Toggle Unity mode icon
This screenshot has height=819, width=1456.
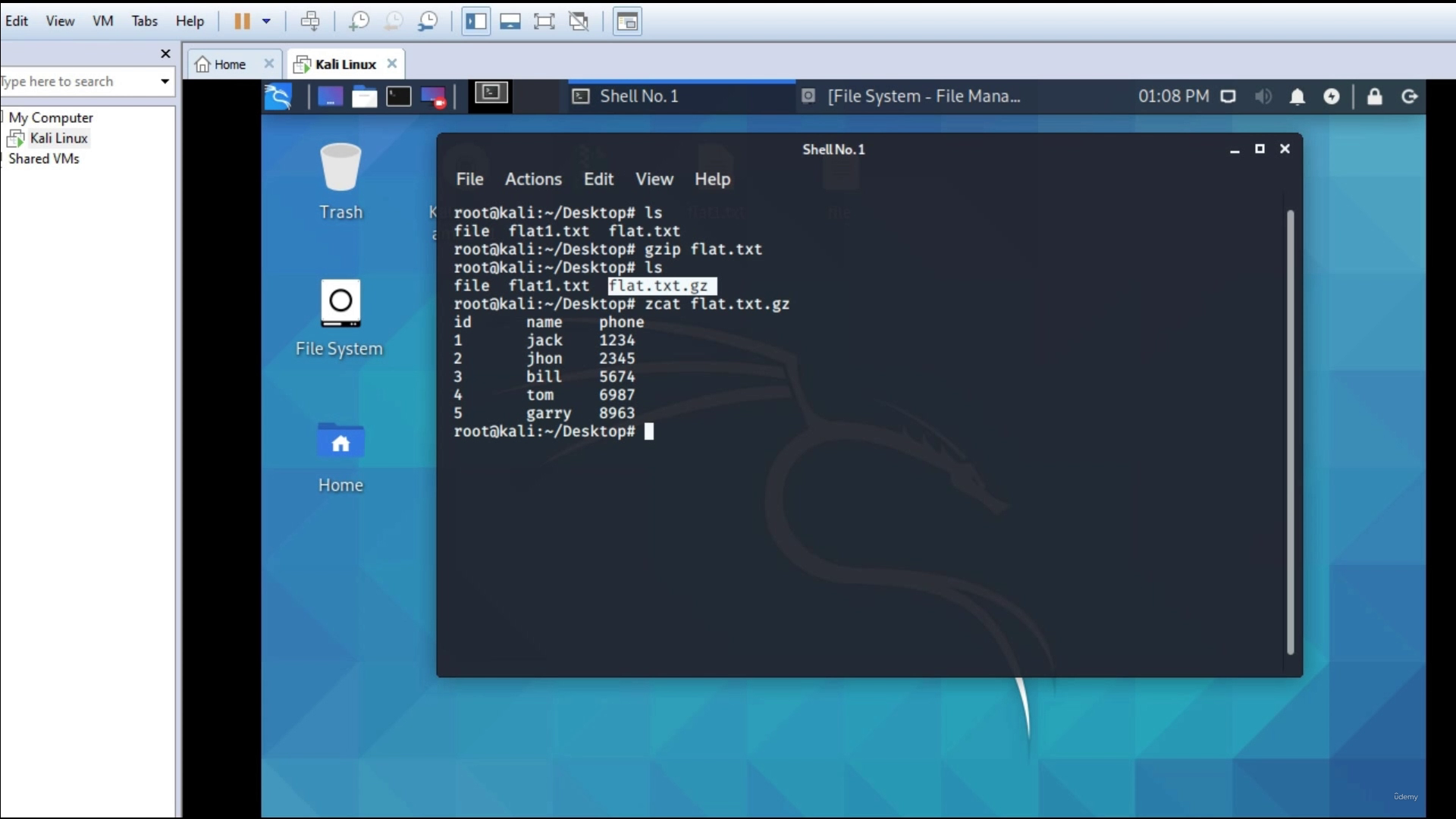coord(579,20)
